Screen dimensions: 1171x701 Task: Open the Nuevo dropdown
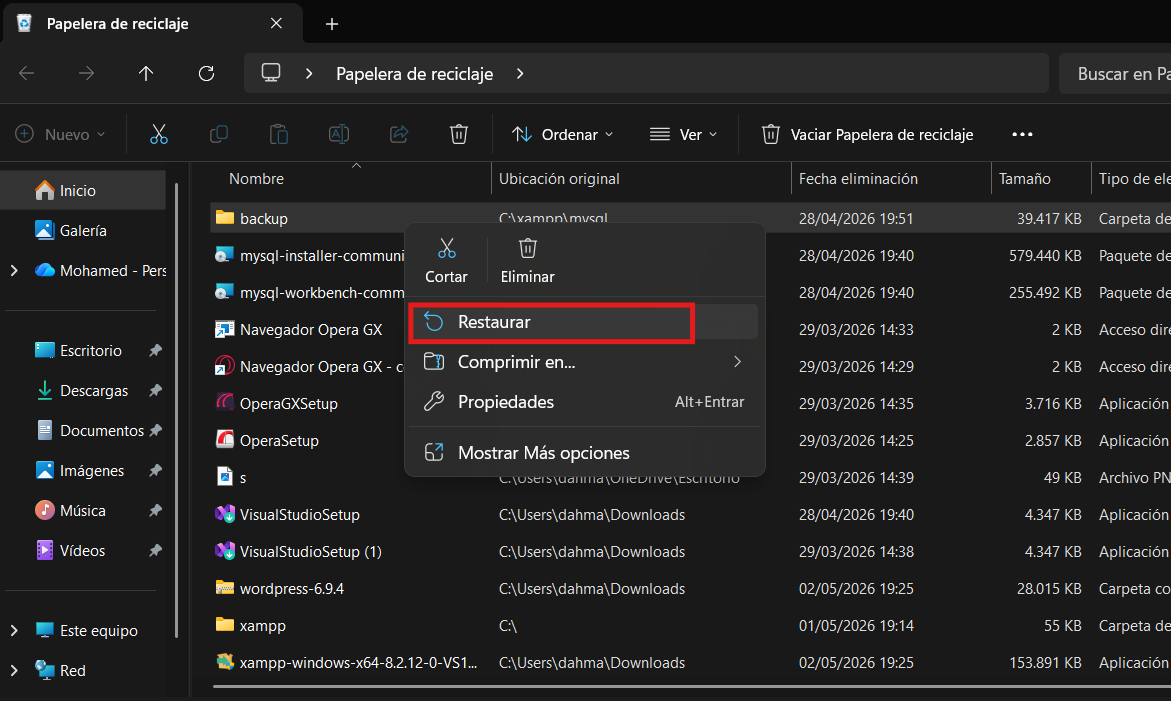coord(60,134)
